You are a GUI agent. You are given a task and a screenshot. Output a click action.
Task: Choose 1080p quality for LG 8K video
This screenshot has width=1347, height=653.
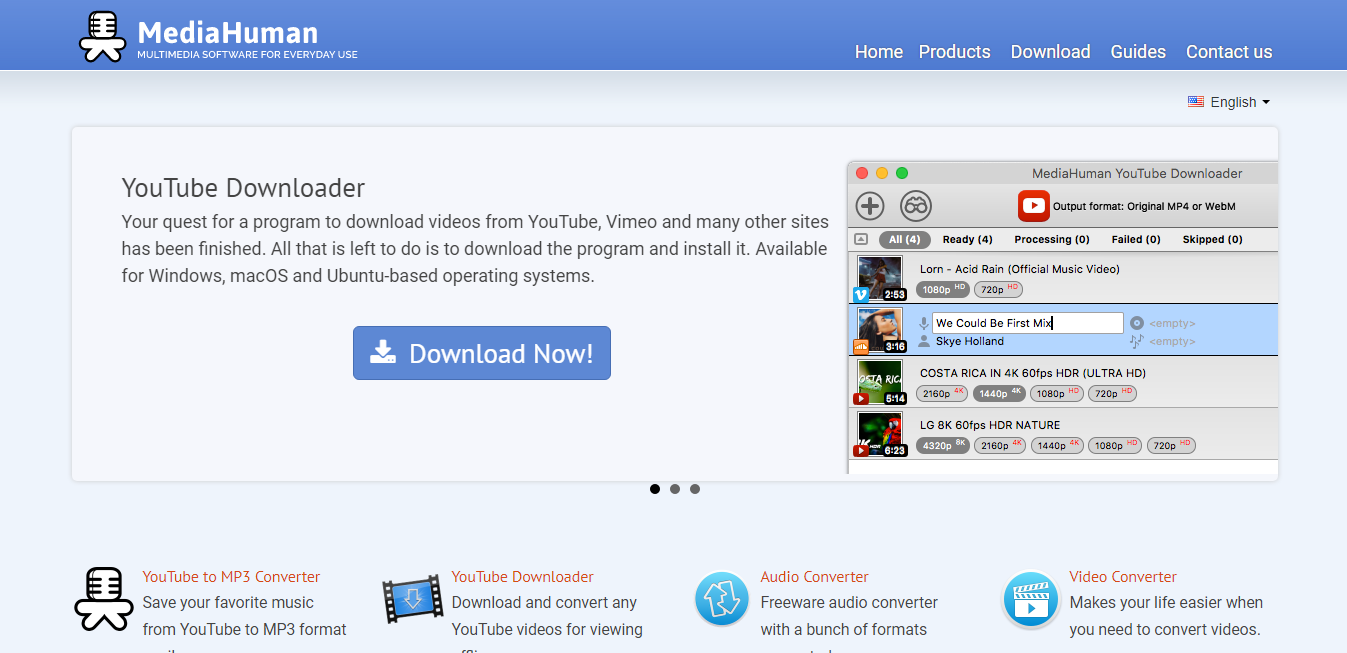pyautogui.click(x=1115, y=446)
